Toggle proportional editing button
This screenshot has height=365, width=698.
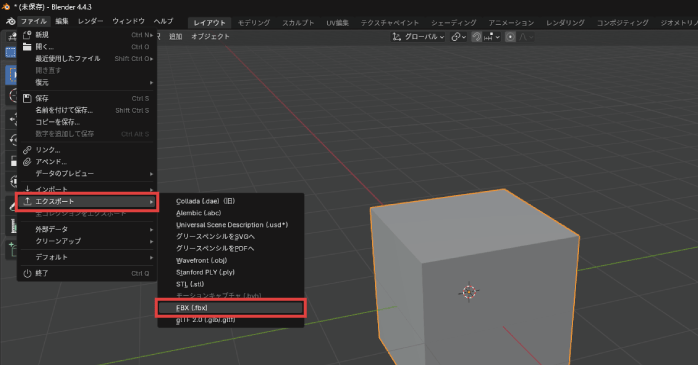(x=511, y=37)
